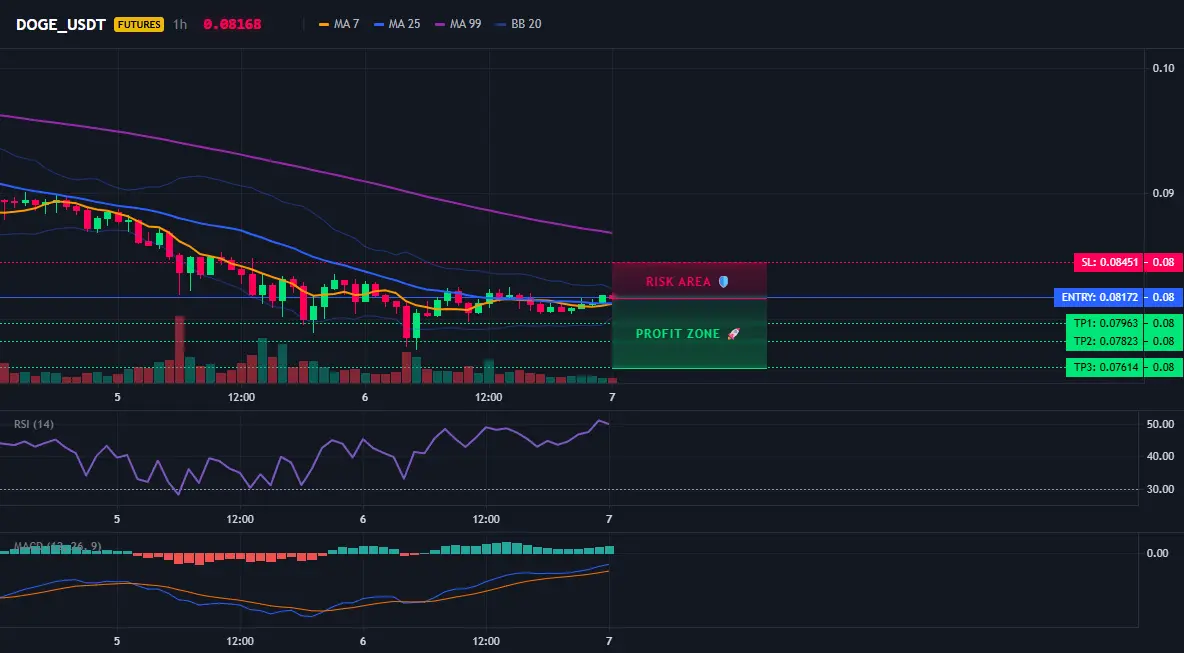The image size is (1184, 653).
Task: Click the 0.09 price axis value
Action: [1164, 193]
